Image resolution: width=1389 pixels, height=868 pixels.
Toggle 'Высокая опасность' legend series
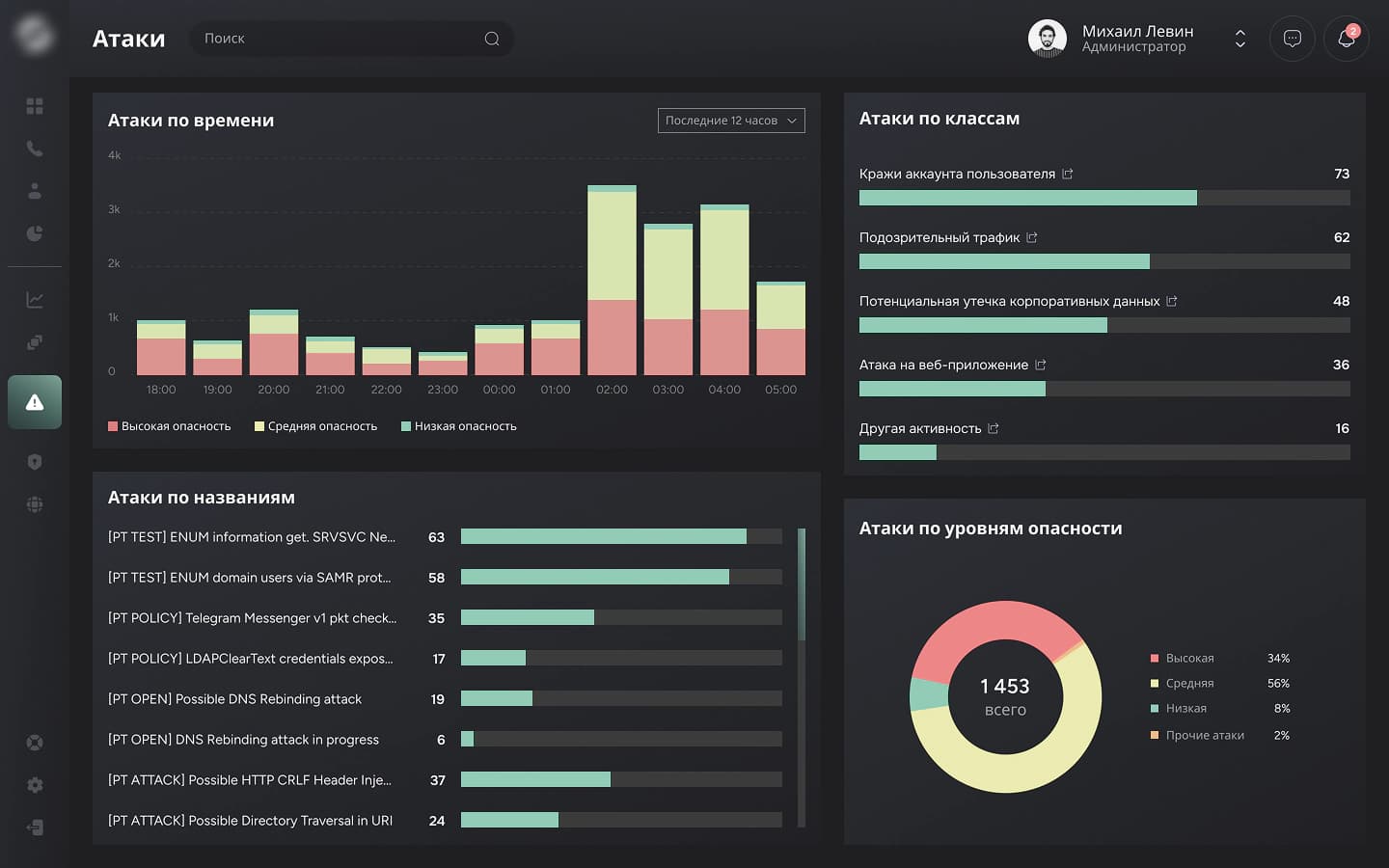pos(170,426)
